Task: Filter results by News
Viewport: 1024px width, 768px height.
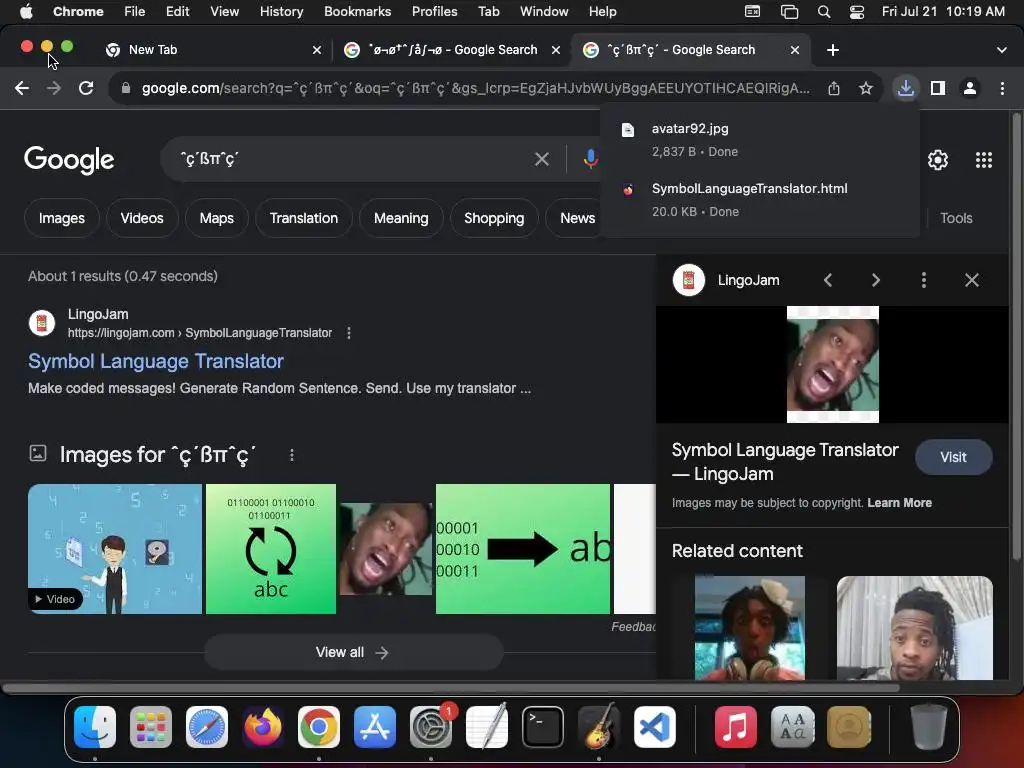Action: click(x=577, y=218)
